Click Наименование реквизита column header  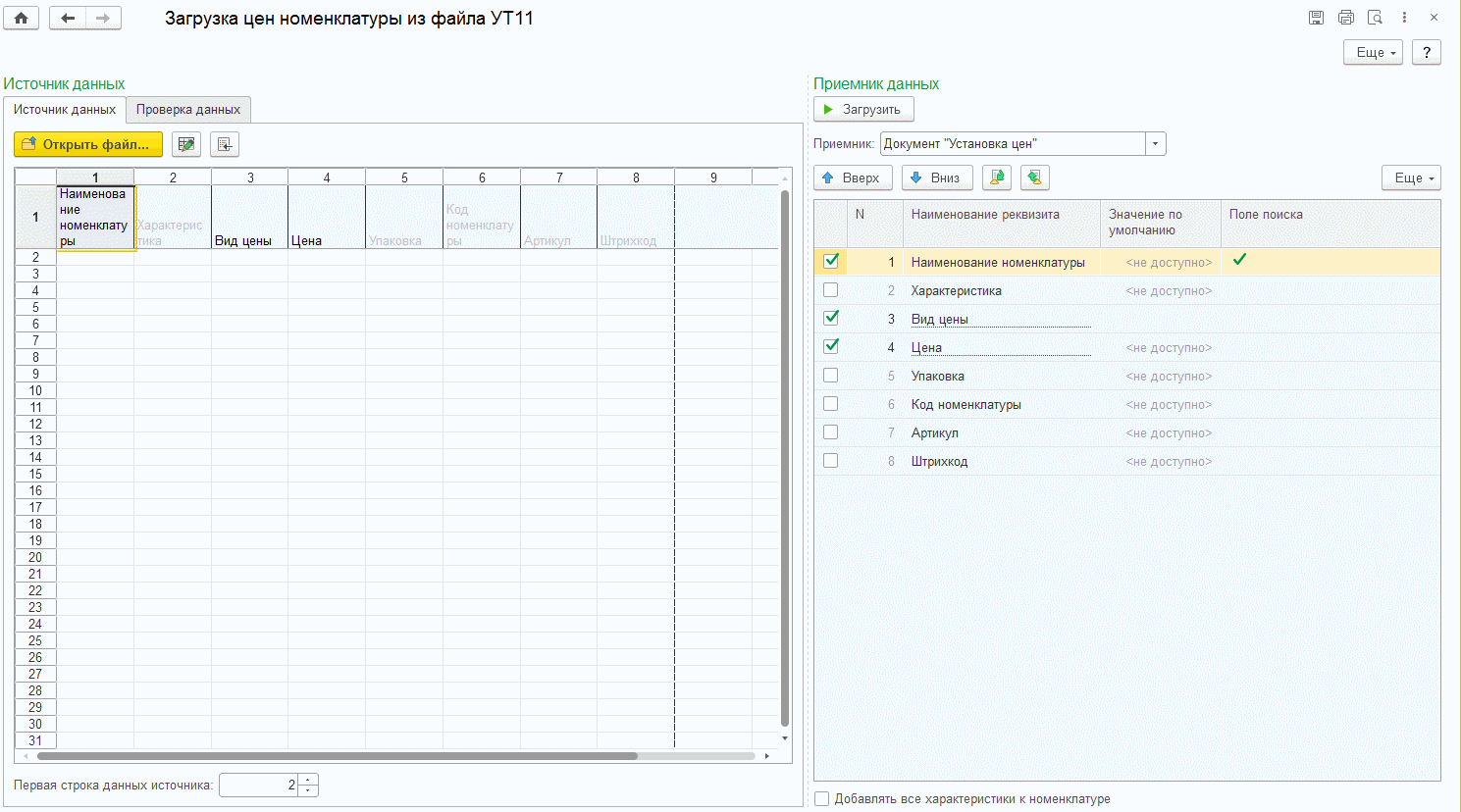(x=1002, y=223)
